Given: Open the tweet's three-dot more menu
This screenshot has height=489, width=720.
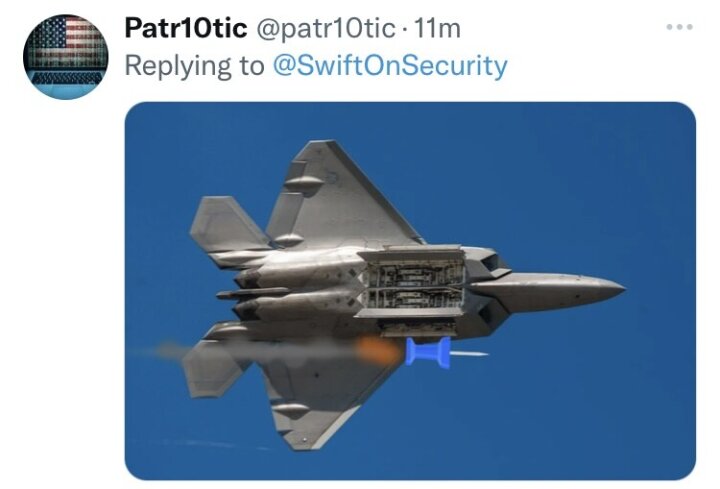Looking at the screenshot, I should click(x=680, y=27).
